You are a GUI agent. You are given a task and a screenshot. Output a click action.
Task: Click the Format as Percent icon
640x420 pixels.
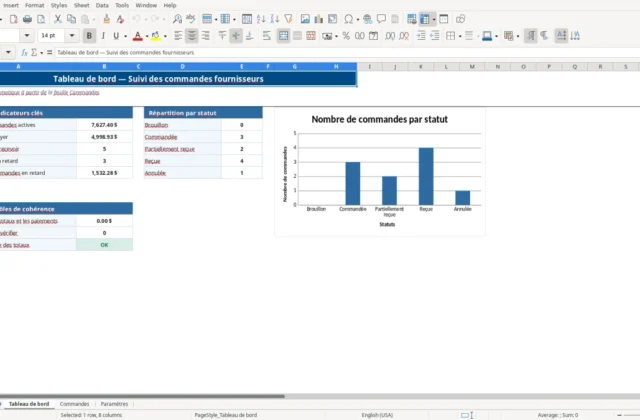coord(346,36)
